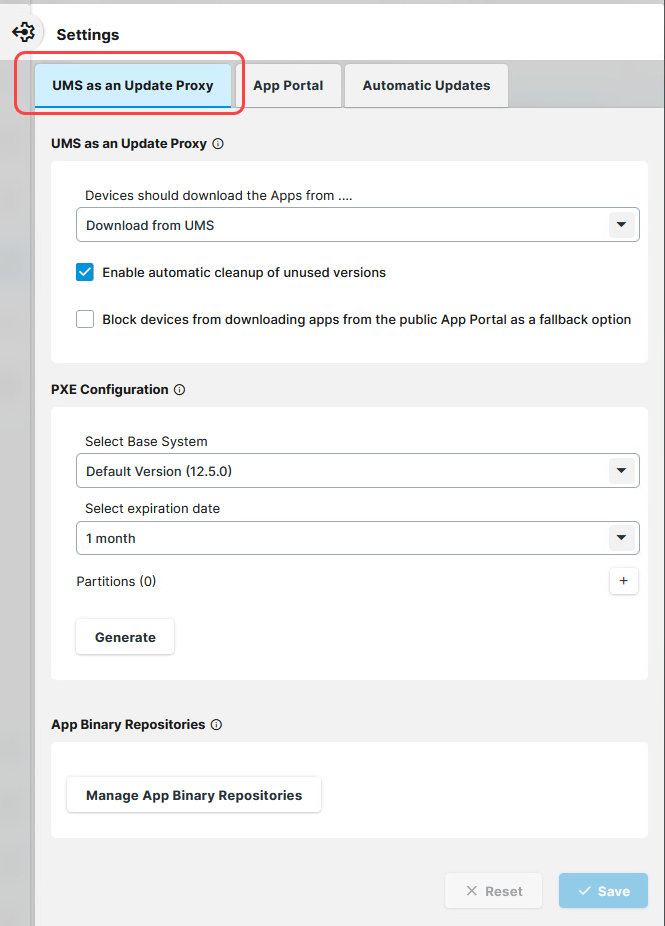665x926 pixels.
Task: Click Reset to discard changes
Action: (493, 891)
